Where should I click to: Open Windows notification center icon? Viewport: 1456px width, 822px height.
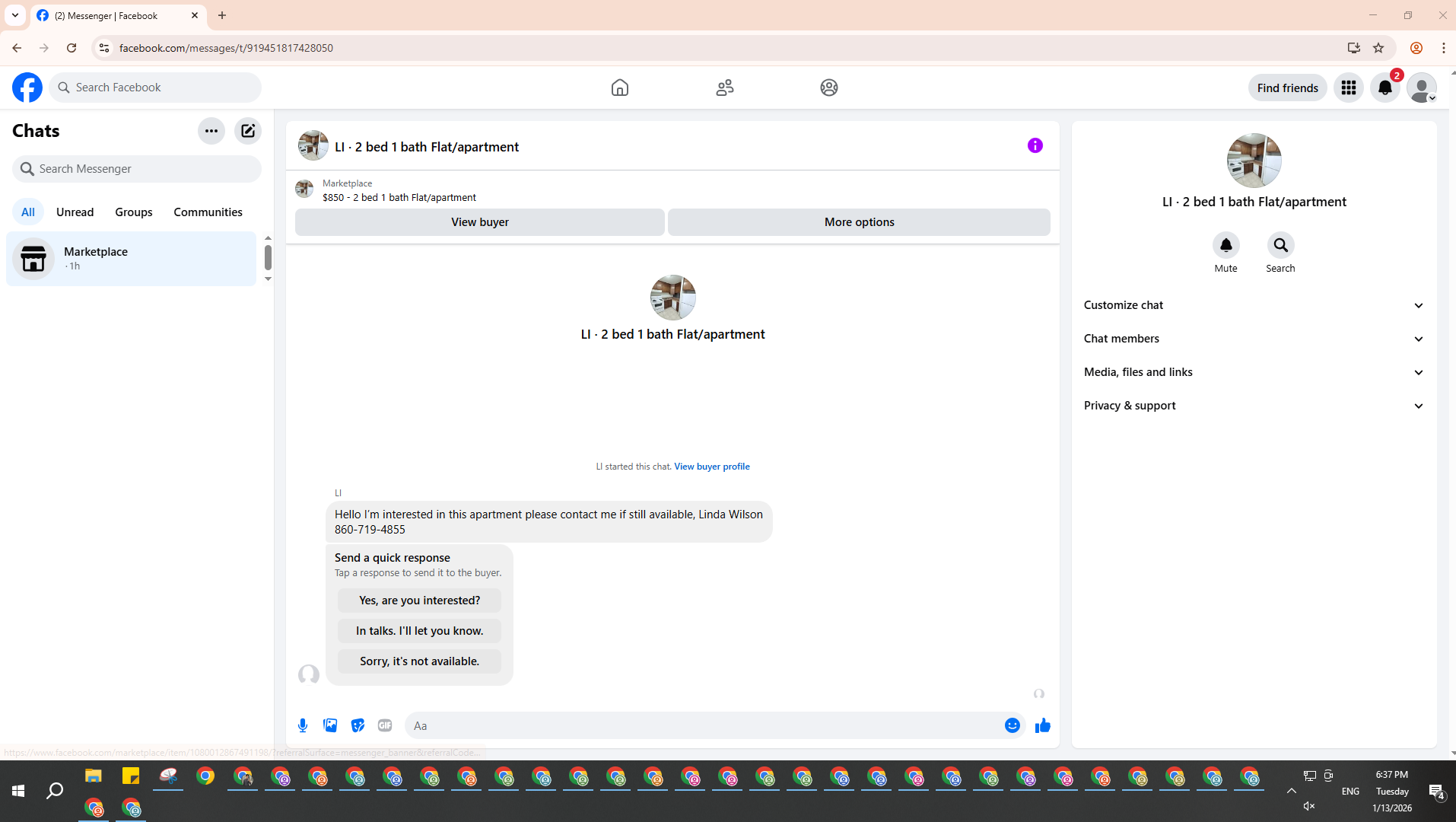[x=1436, y=792]
